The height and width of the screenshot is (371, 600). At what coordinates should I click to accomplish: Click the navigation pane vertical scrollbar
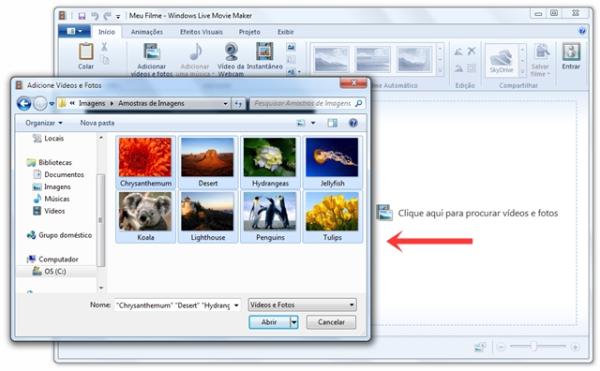(x=101, y=220)
